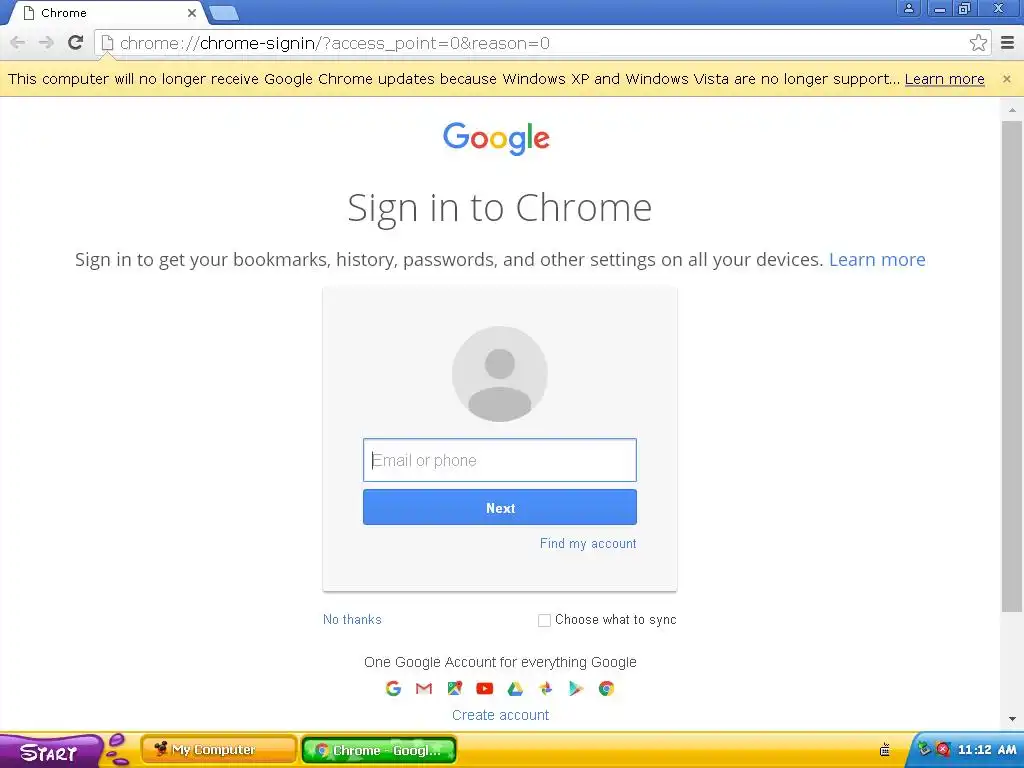Click the gray profile avatar image
1024x768 pixels.
coord(500,374)
